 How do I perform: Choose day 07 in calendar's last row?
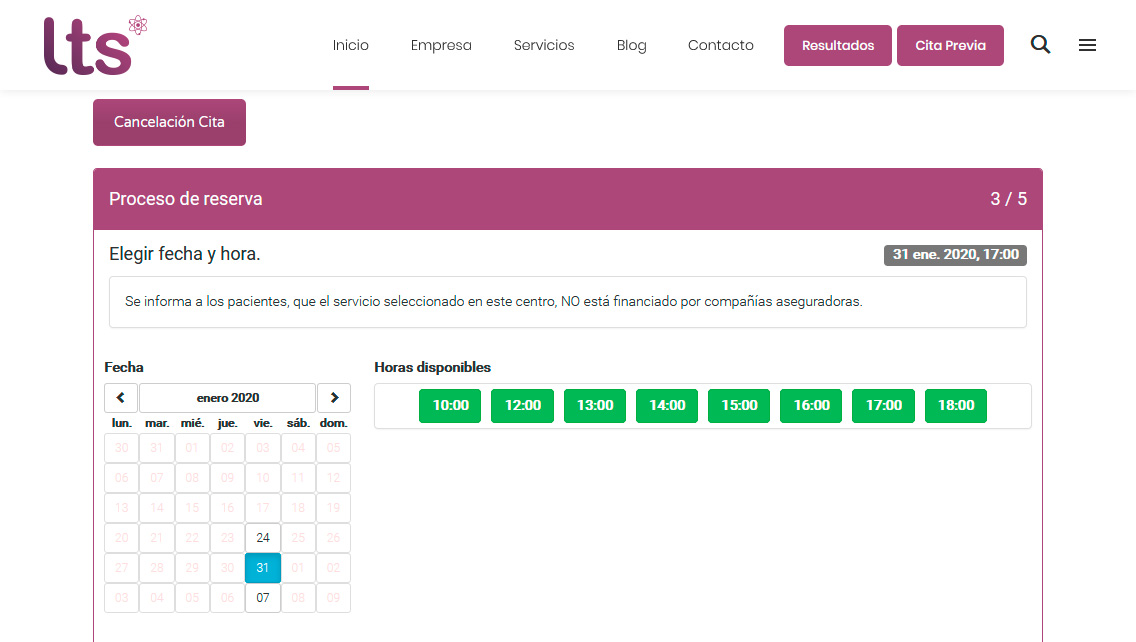(263, 598)
